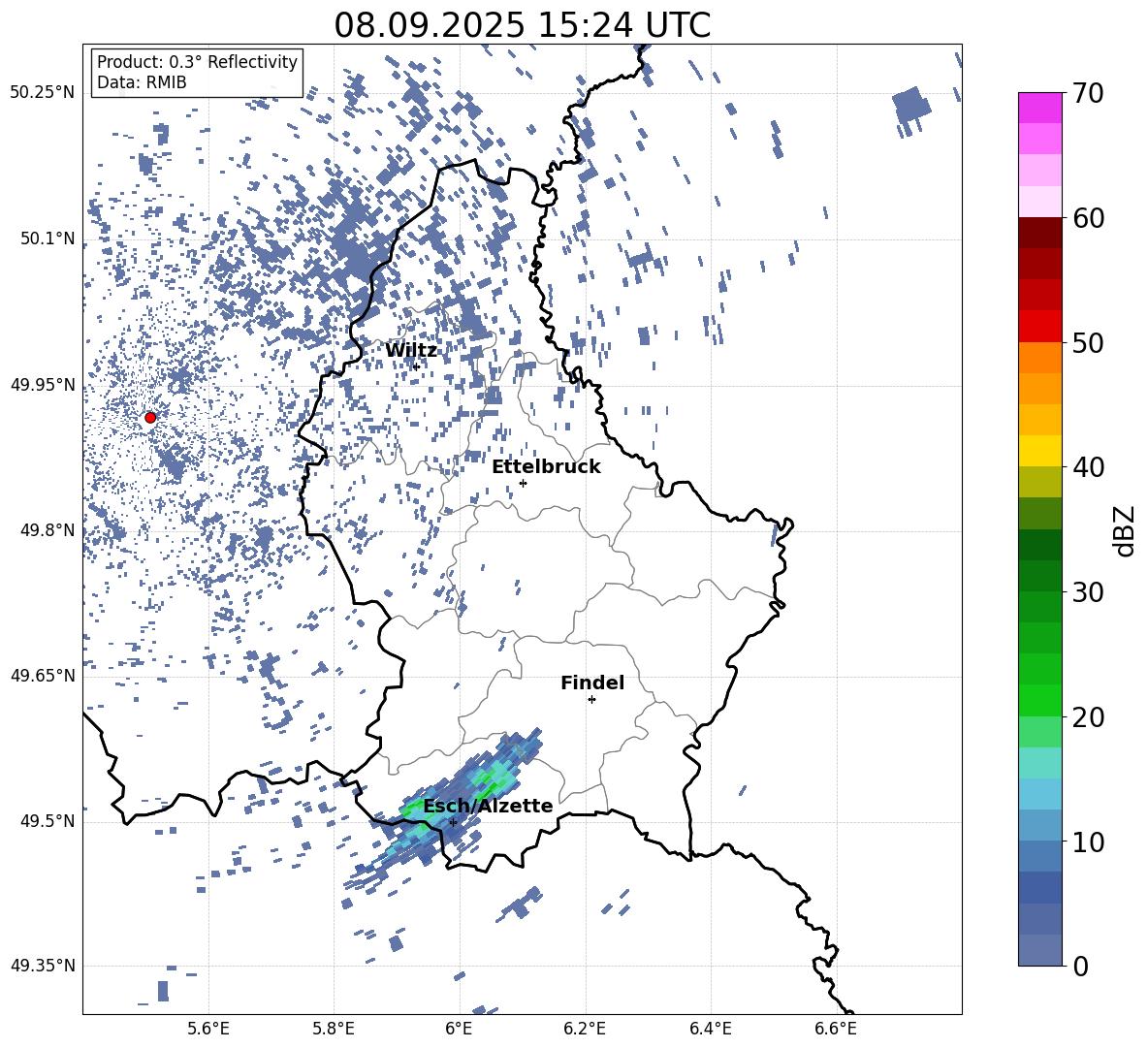Click the orange swatch just below 50
Viewport: 1148px width, 1048px height.
click(x=1039, y=358)
